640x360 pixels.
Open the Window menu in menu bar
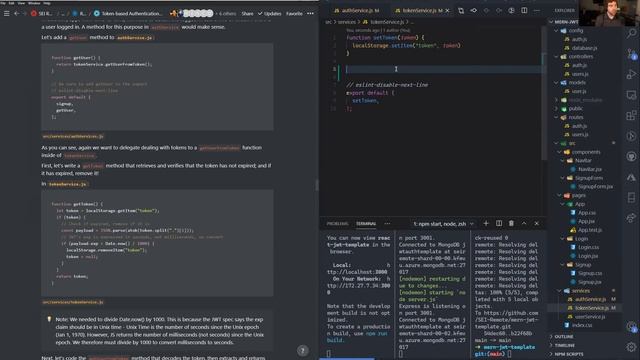click(x=34, y=3)
